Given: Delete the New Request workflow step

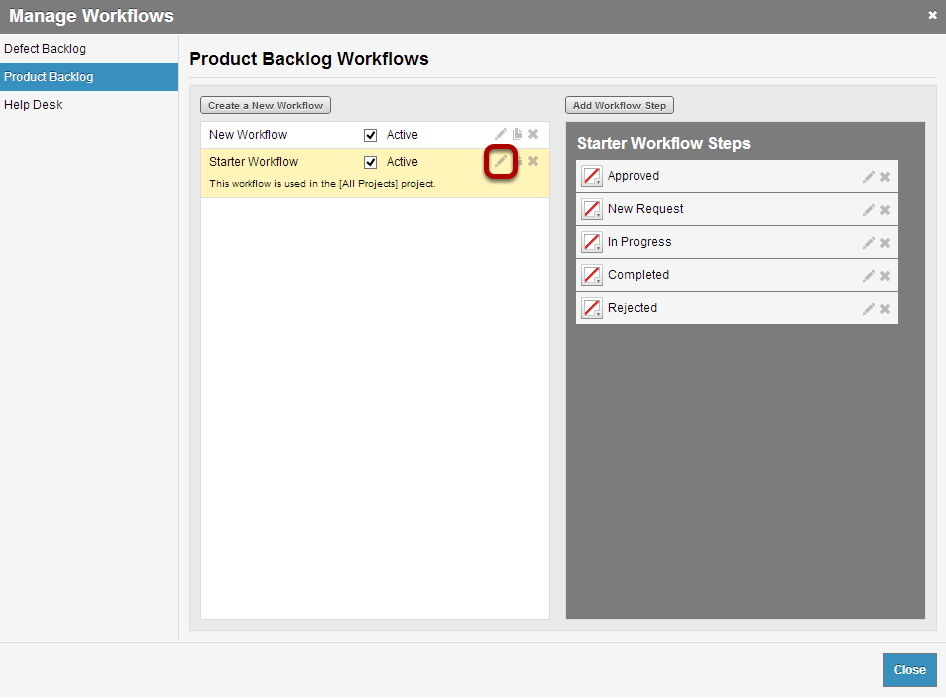Looking at the screenshot, I should point(884,210).
